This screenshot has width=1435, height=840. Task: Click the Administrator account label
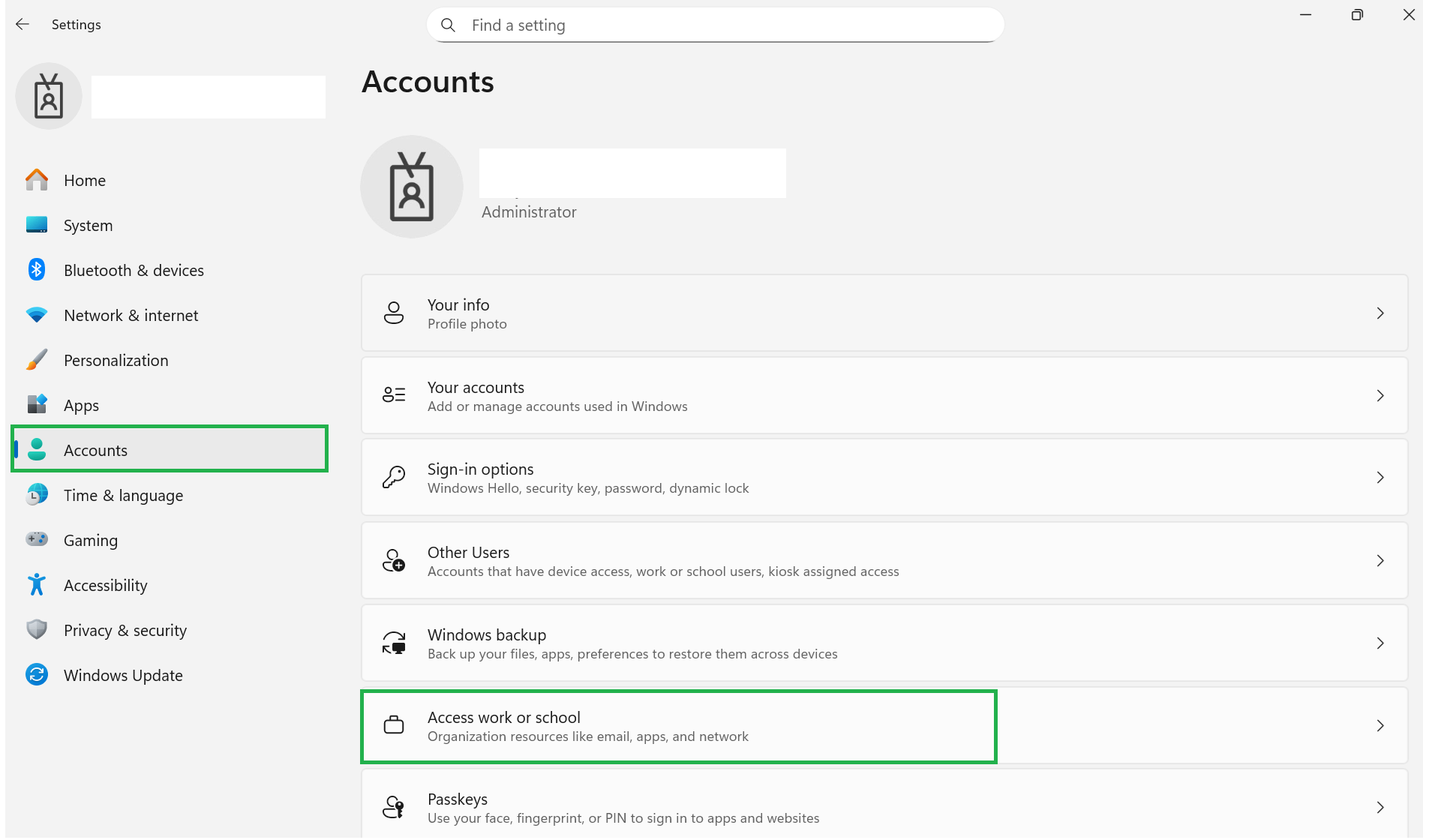529,212
